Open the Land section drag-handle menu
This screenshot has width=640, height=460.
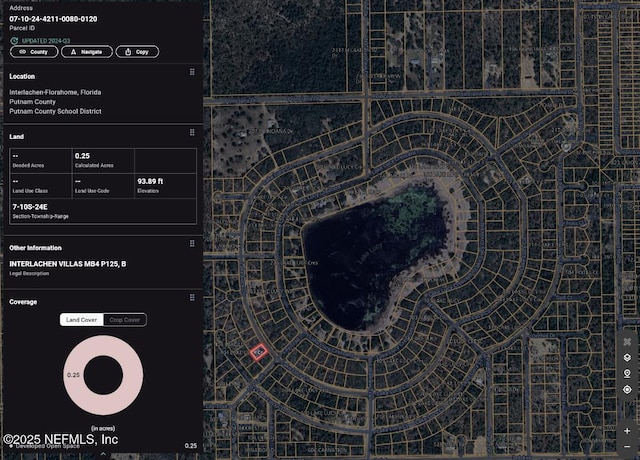(x=192, y=132)
